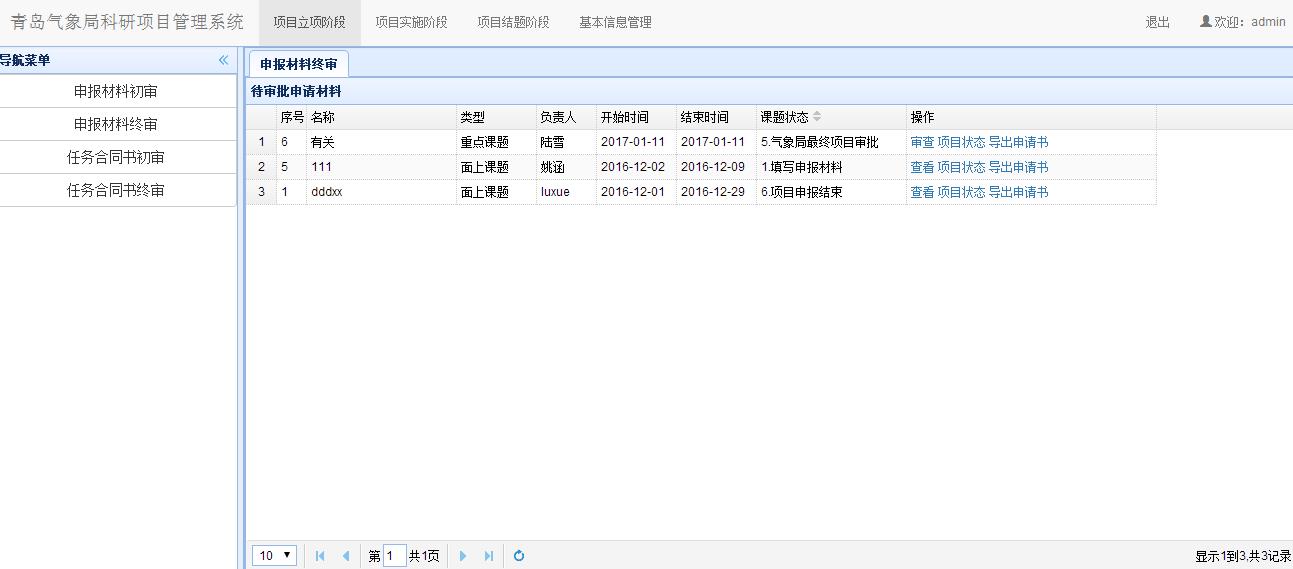
Task: Click responsible person 姚涵
Action: coord(566,167)
